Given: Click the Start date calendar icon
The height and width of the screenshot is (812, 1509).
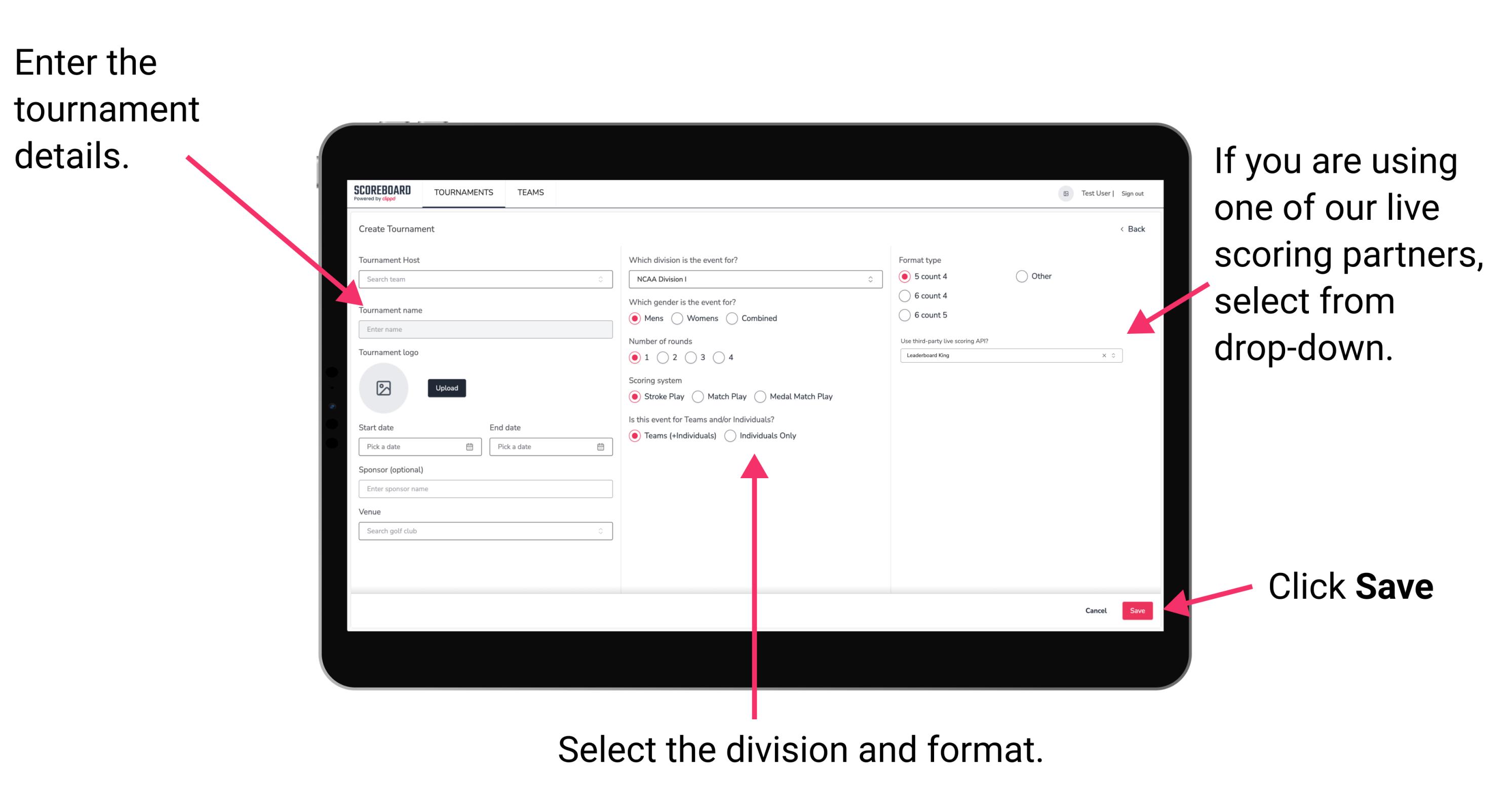Looking at the screenshot, I should 470,447.
